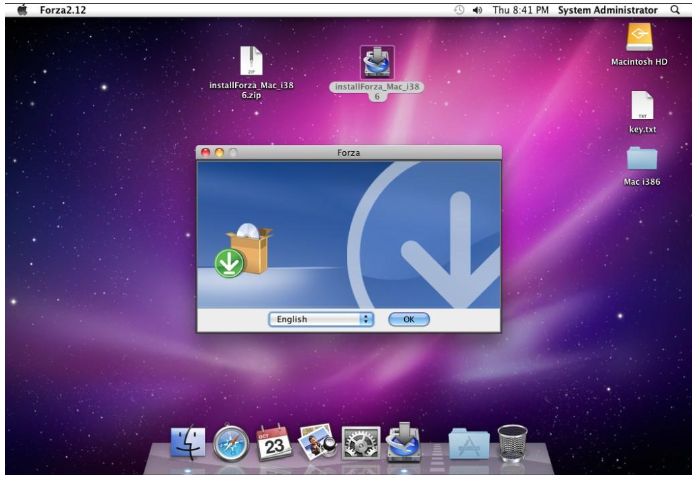Click the OK button in Forza dialog
Screen dimensions: 695x477
[409, 319]
